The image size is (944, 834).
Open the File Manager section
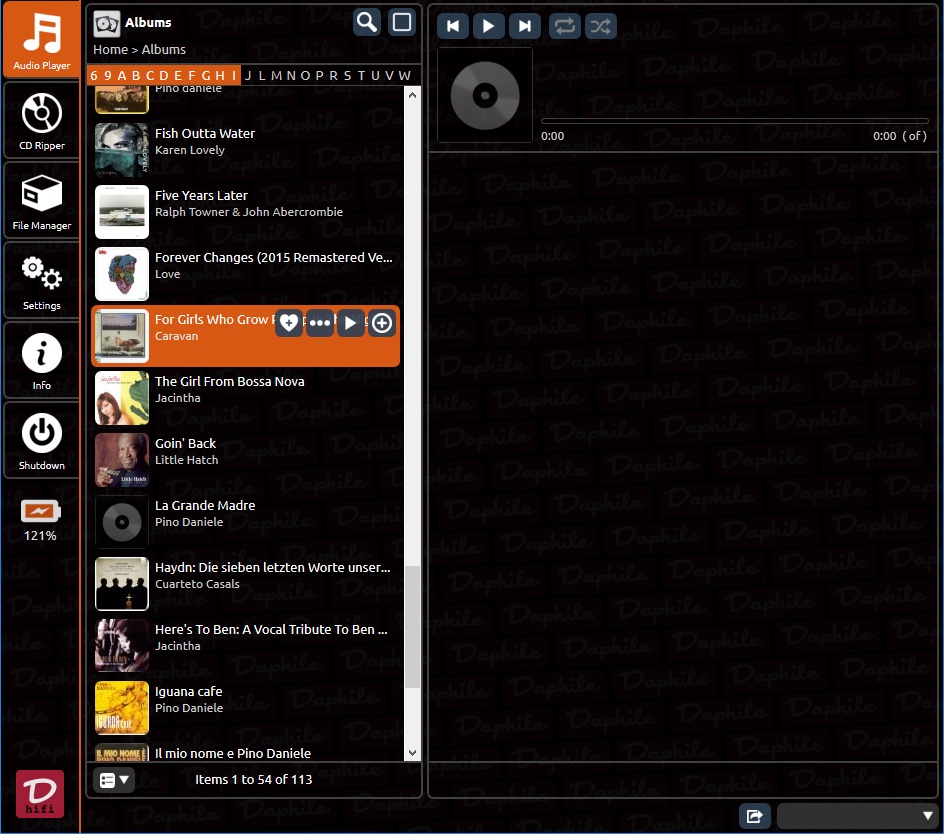(41, 201)
